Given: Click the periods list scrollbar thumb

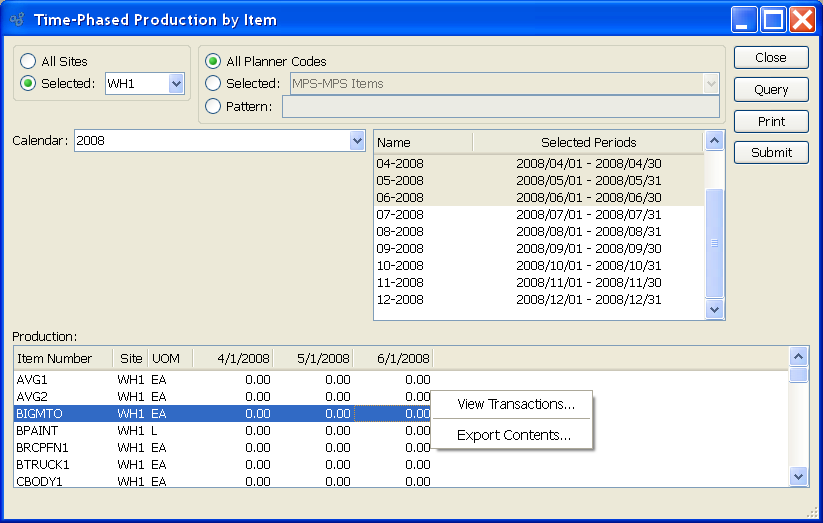Looking at the screenshot, I should point(714,243).
